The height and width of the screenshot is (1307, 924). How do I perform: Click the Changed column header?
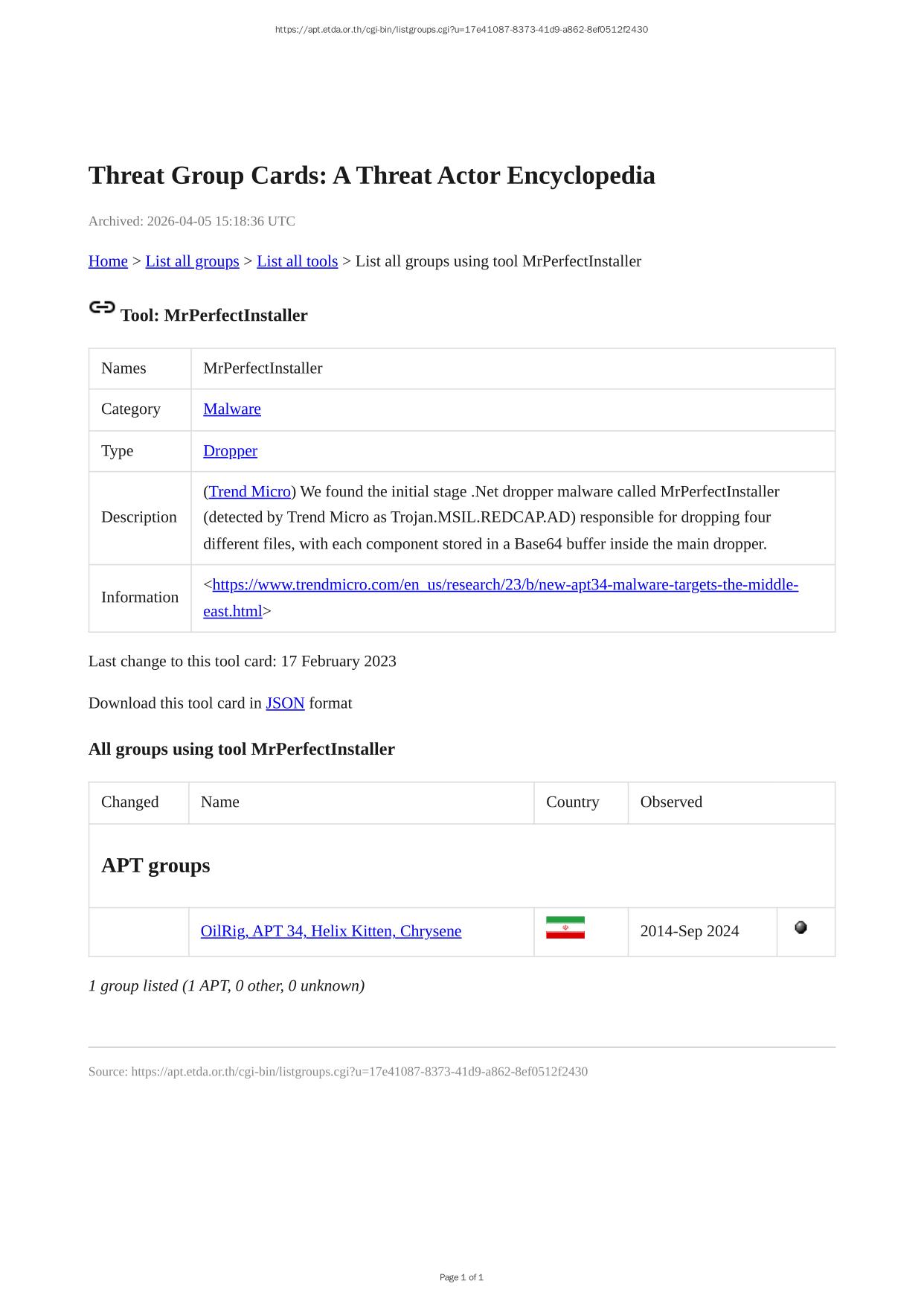[130, 802]
